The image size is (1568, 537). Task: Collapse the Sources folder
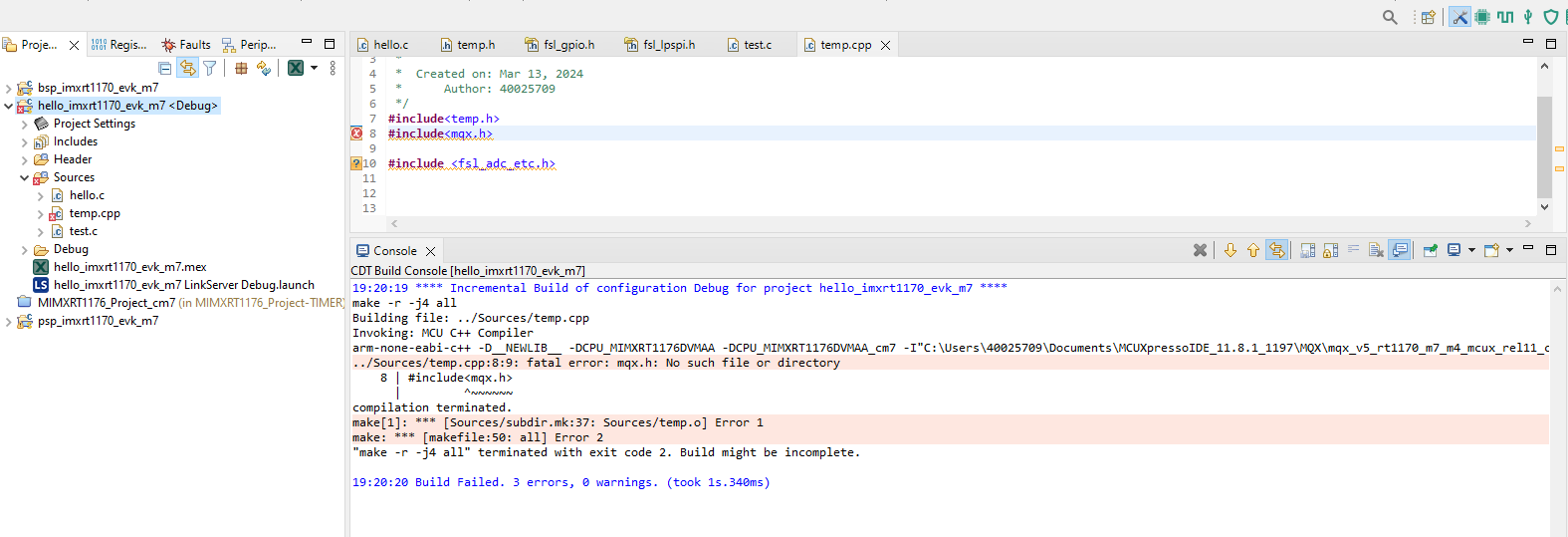(x=25, y=177)
